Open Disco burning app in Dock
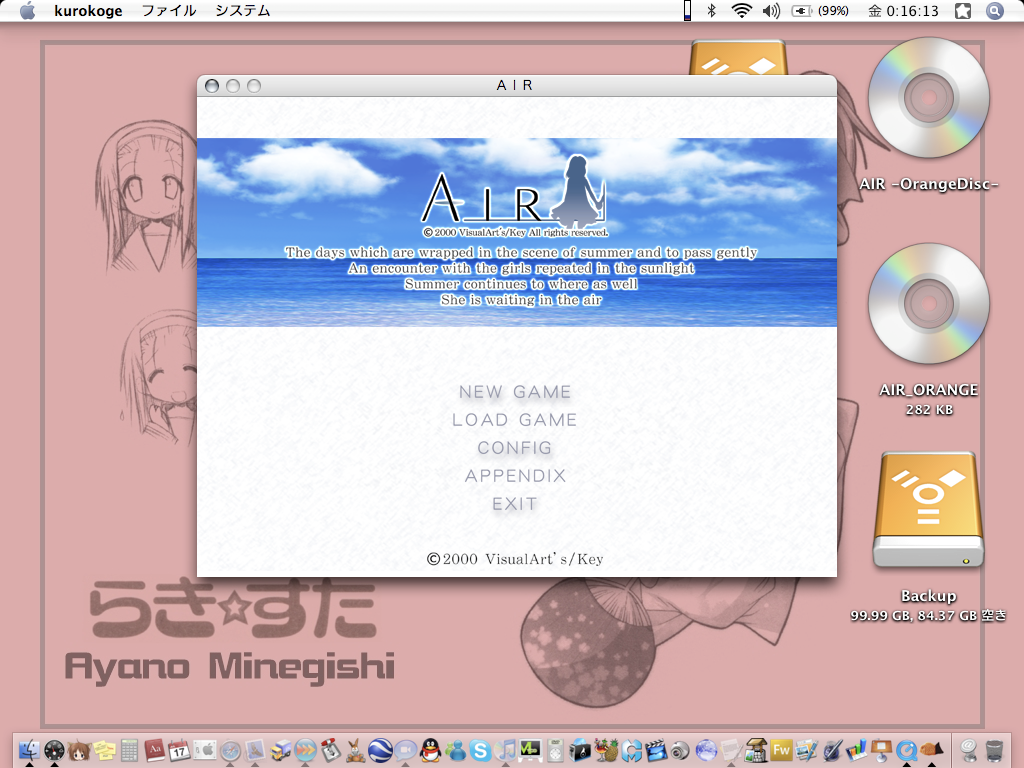Viewport: 1024px width, 768px height. [x=580, y=750]
